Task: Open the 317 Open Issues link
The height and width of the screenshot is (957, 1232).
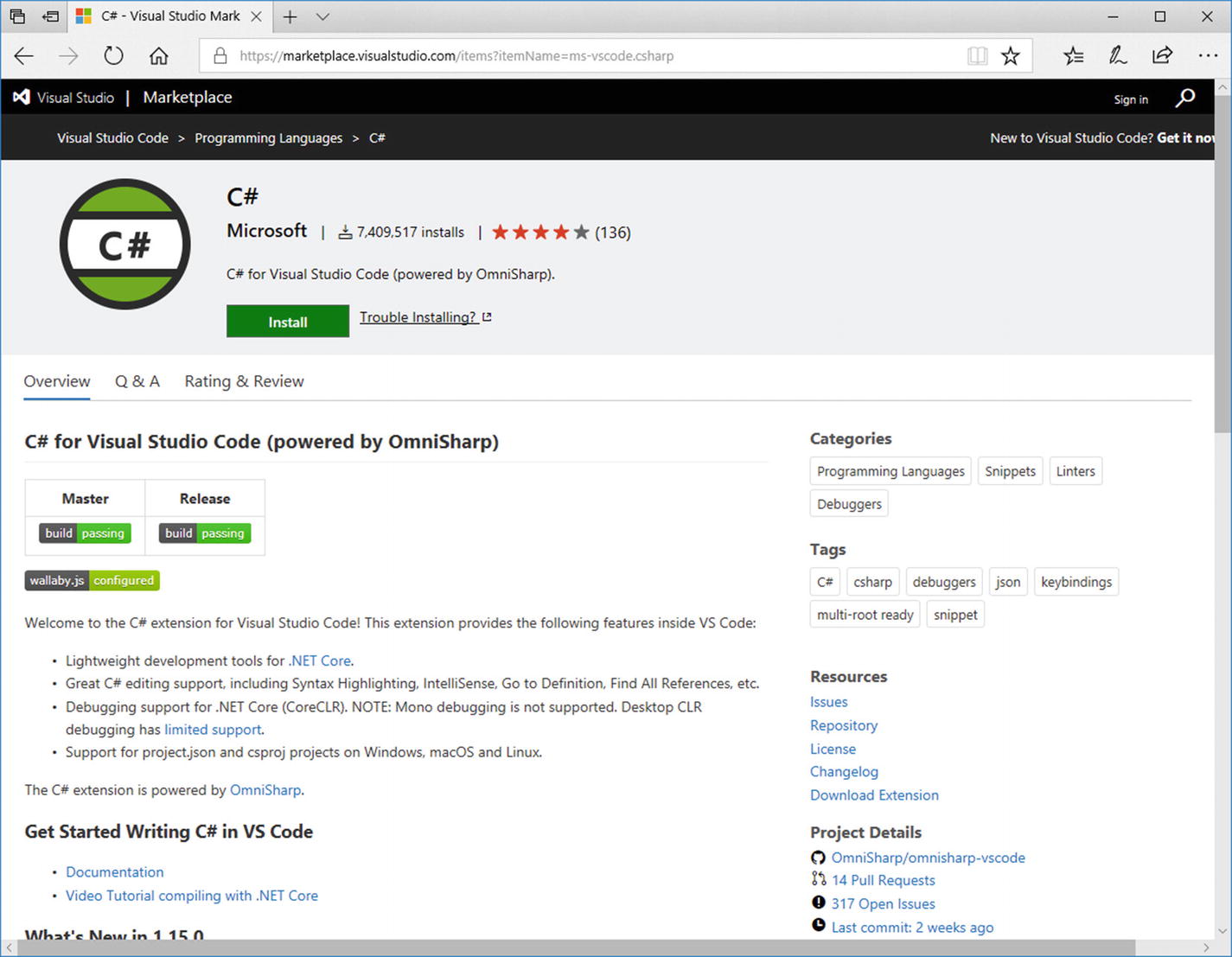Action: [x=884, y=903]
